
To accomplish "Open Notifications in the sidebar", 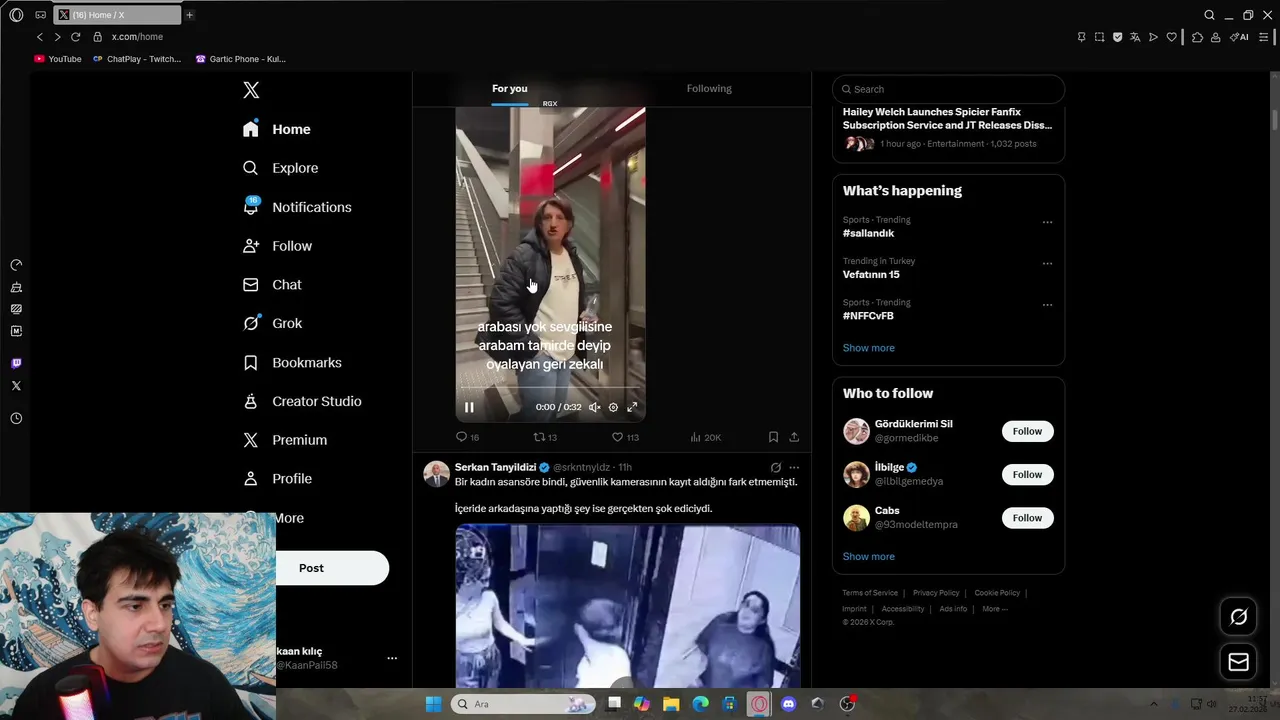I will 297,207.
